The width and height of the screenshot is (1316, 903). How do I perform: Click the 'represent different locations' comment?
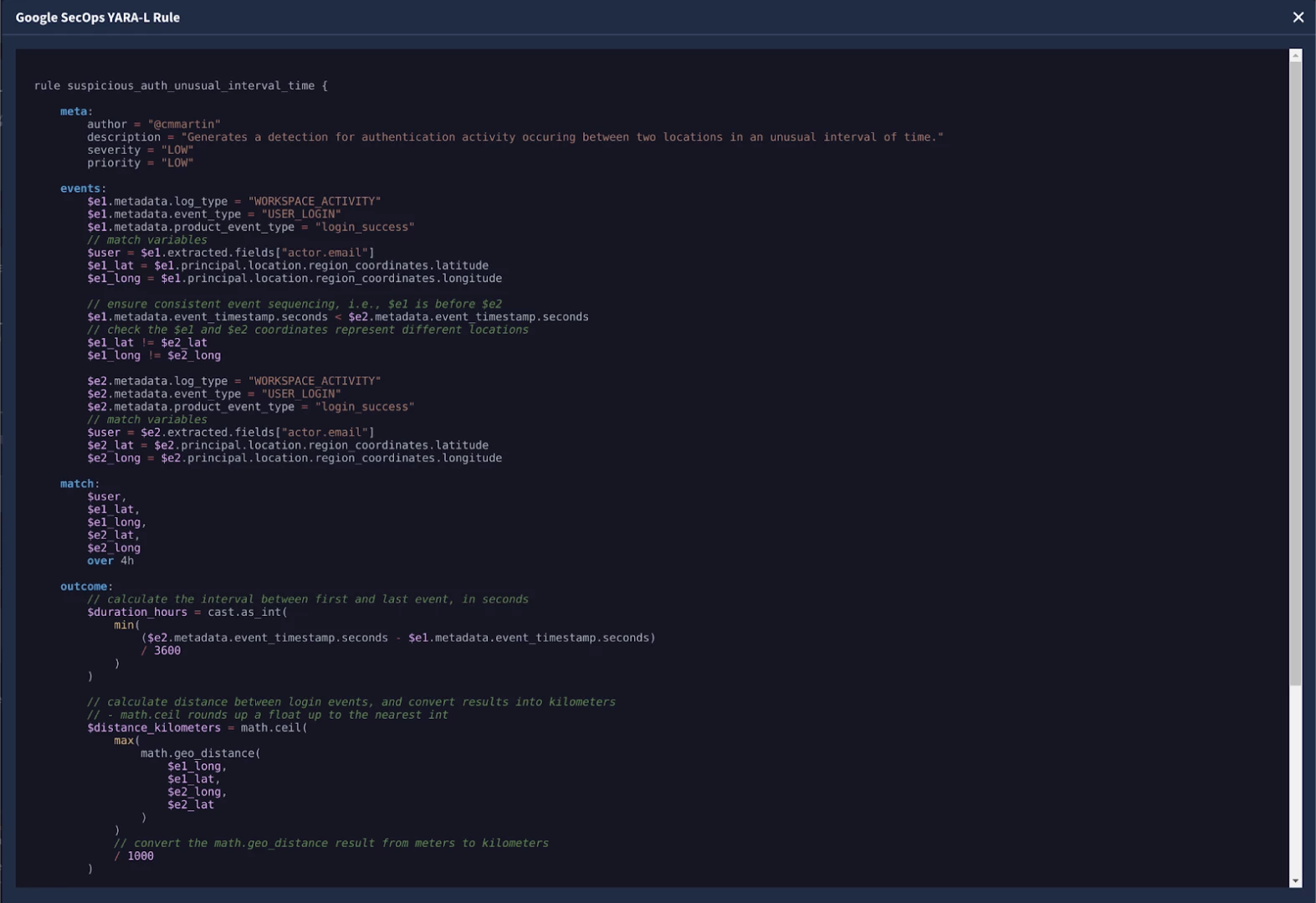308,330
